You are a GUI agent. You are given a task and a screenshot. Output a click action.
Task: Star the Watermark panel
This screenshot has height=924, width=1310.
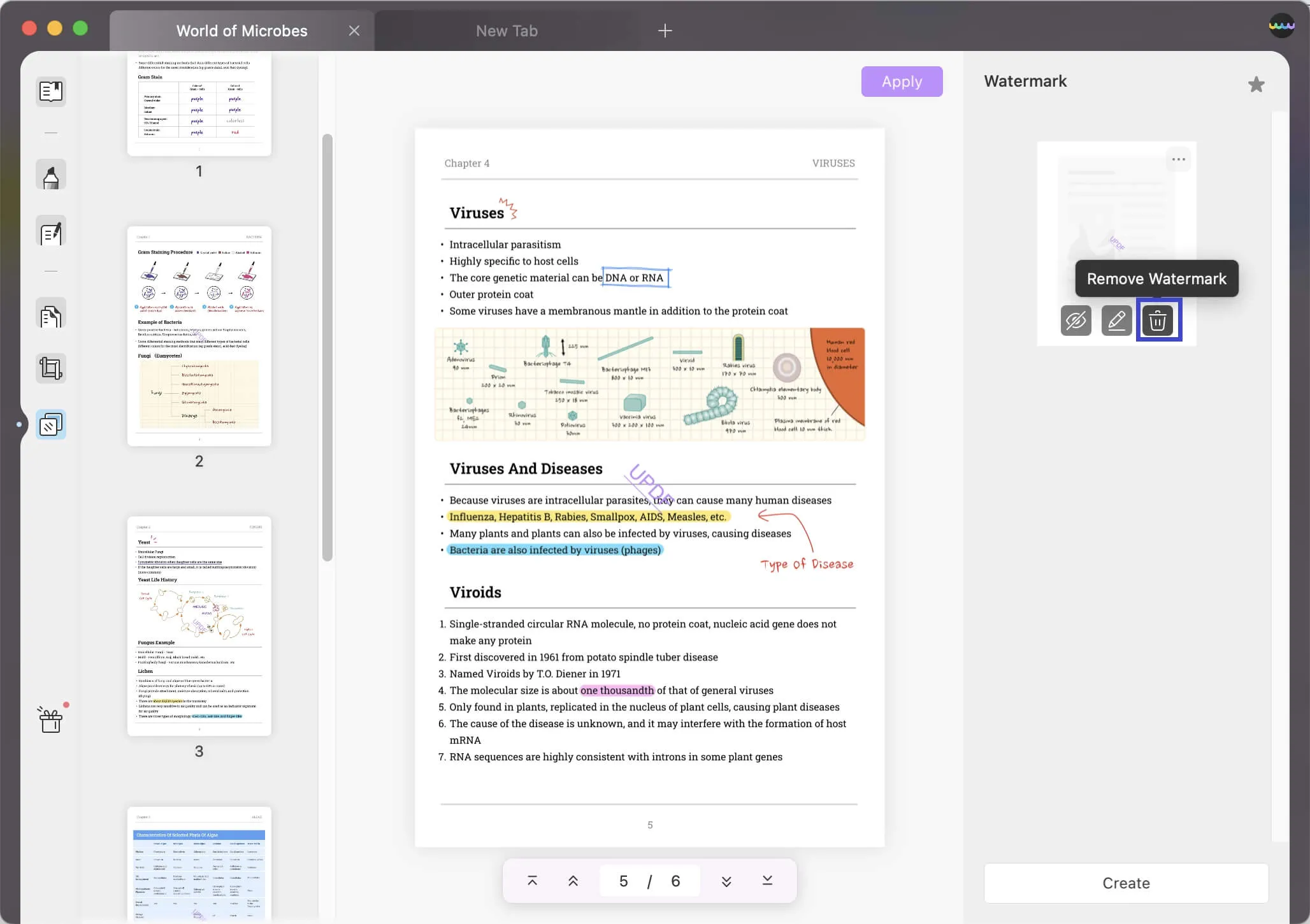click(x=1256, y=84)
